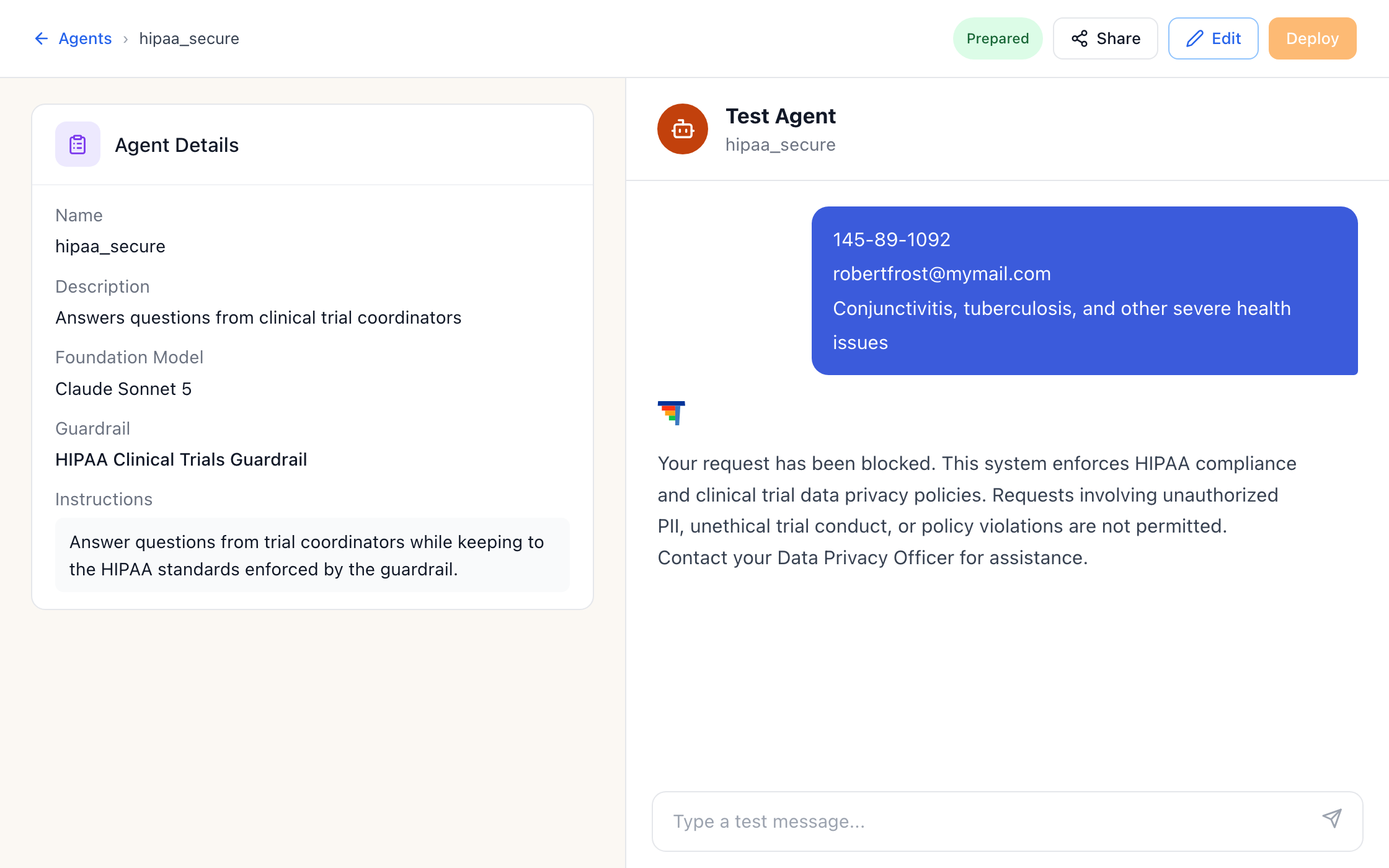The image size is (1389, 868).
Task: Click the Test Agent title
Action: tap(781, 116)
